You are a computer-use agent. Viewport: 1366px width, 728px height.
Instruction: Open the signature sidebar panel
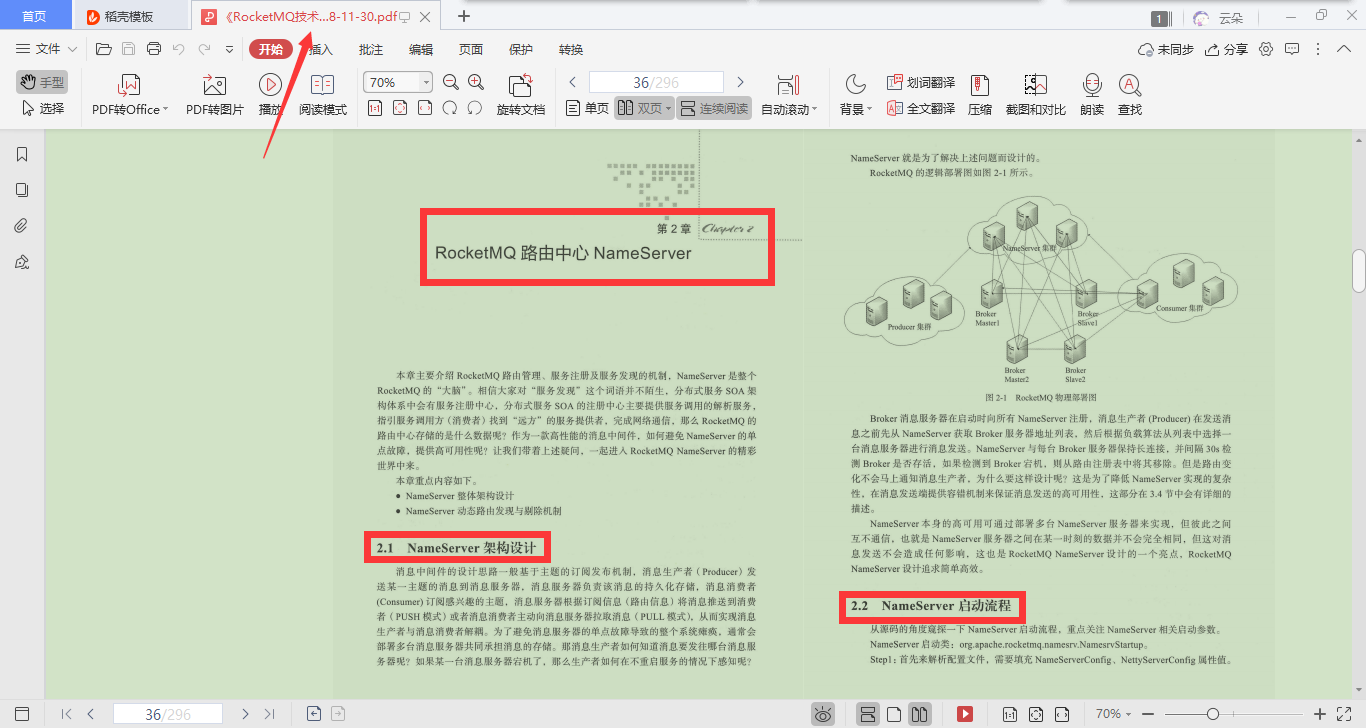coord(22,262)
